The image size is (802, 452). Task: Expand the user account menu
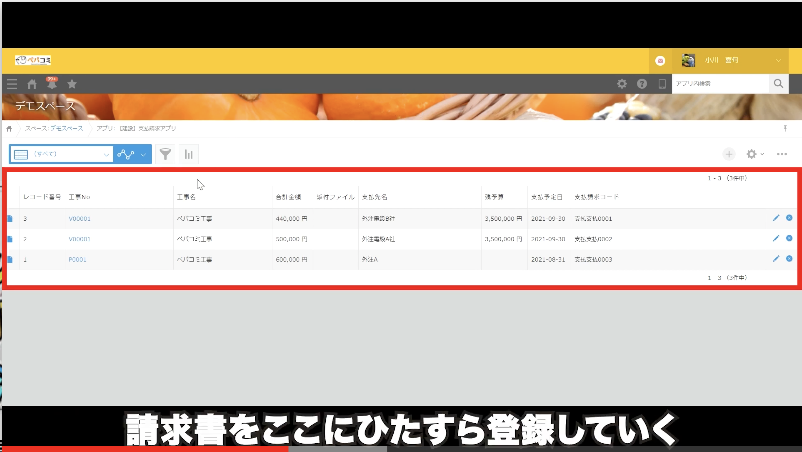point(779,61)
